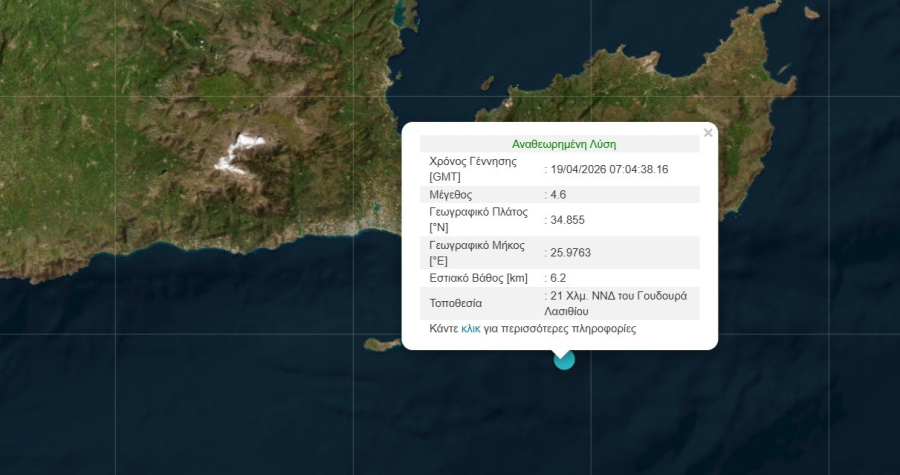
Task: Click the 'Εστιακό Βάθος [km]' row label
Action: [x=478, y=277]
